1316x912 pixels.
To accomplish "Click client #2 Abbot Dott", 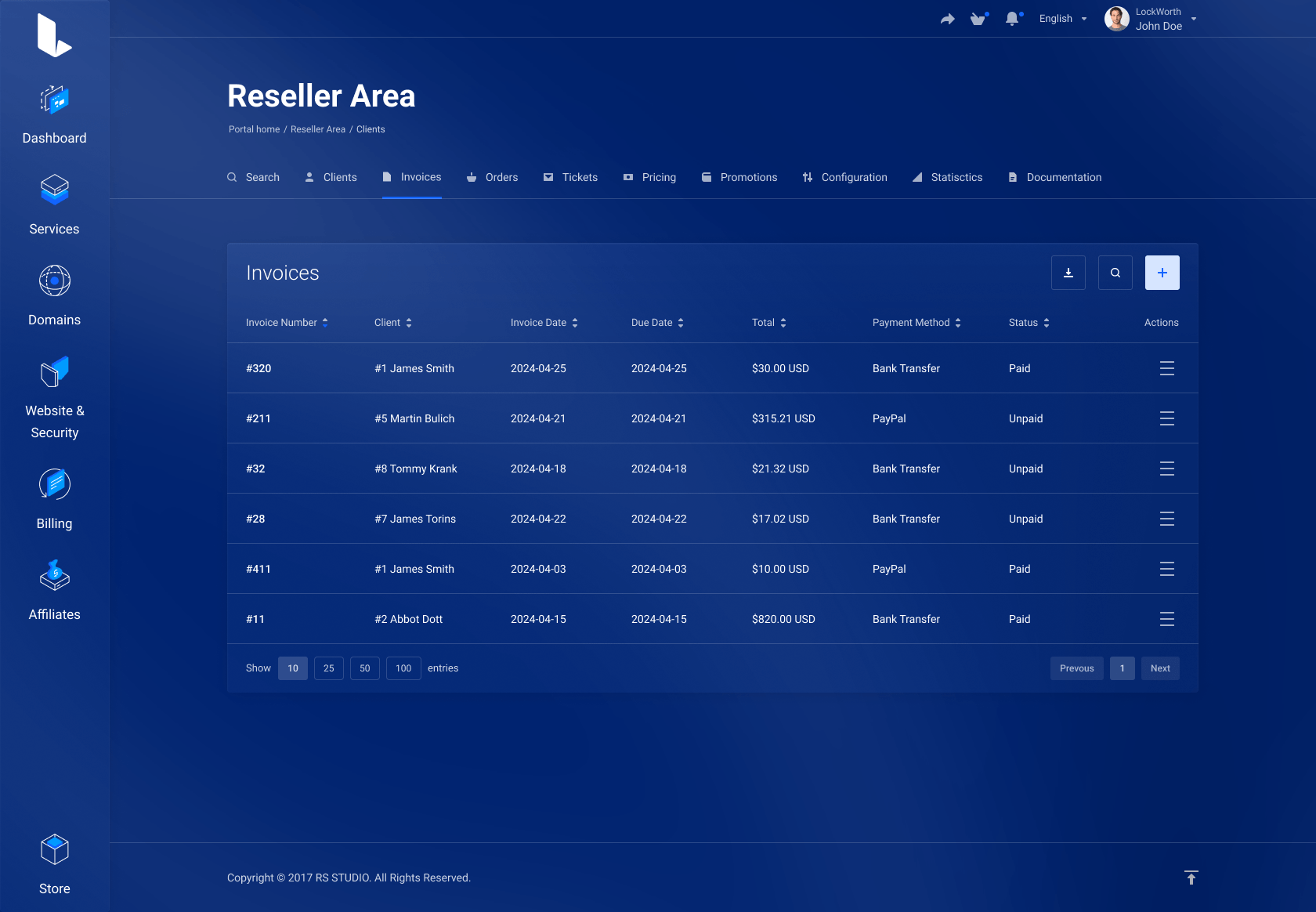I will point(409,619).
